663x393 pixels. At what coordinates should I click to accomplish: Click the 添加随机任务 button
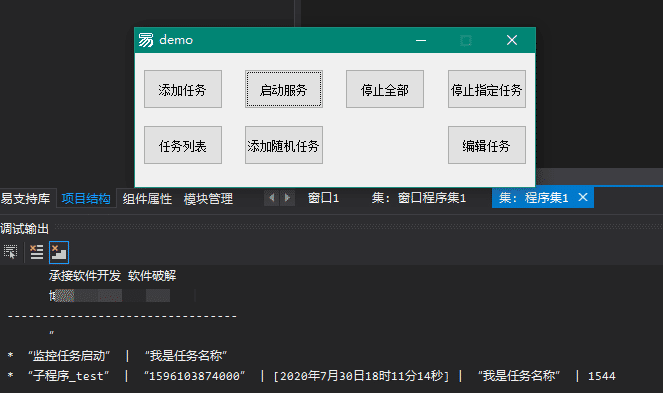(284, 145)
